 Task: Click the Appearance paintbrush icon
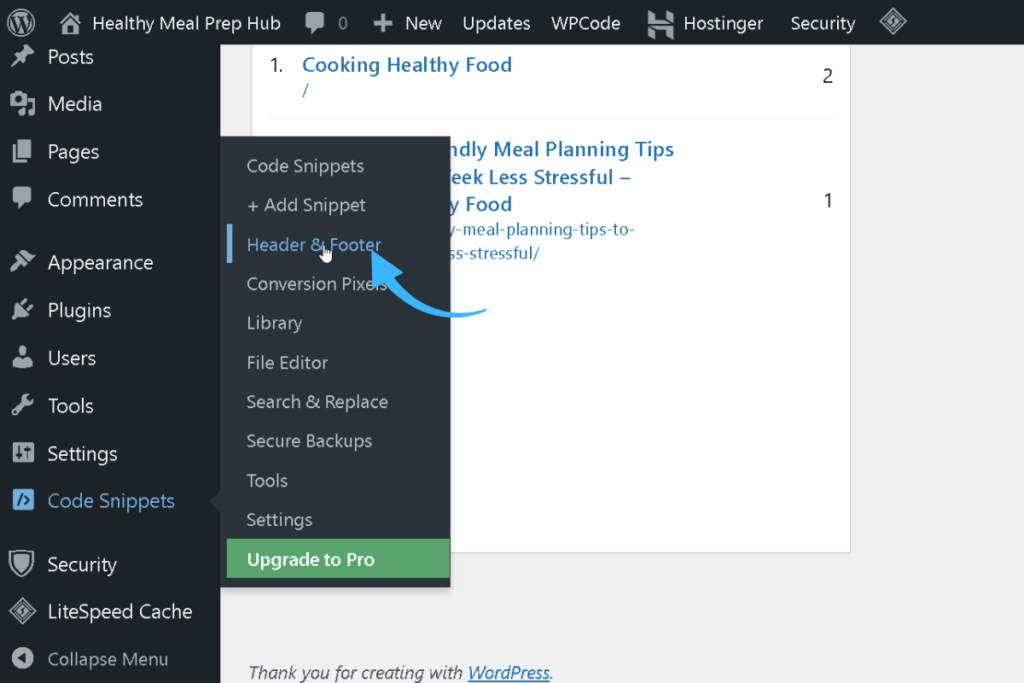coord(22,261)
